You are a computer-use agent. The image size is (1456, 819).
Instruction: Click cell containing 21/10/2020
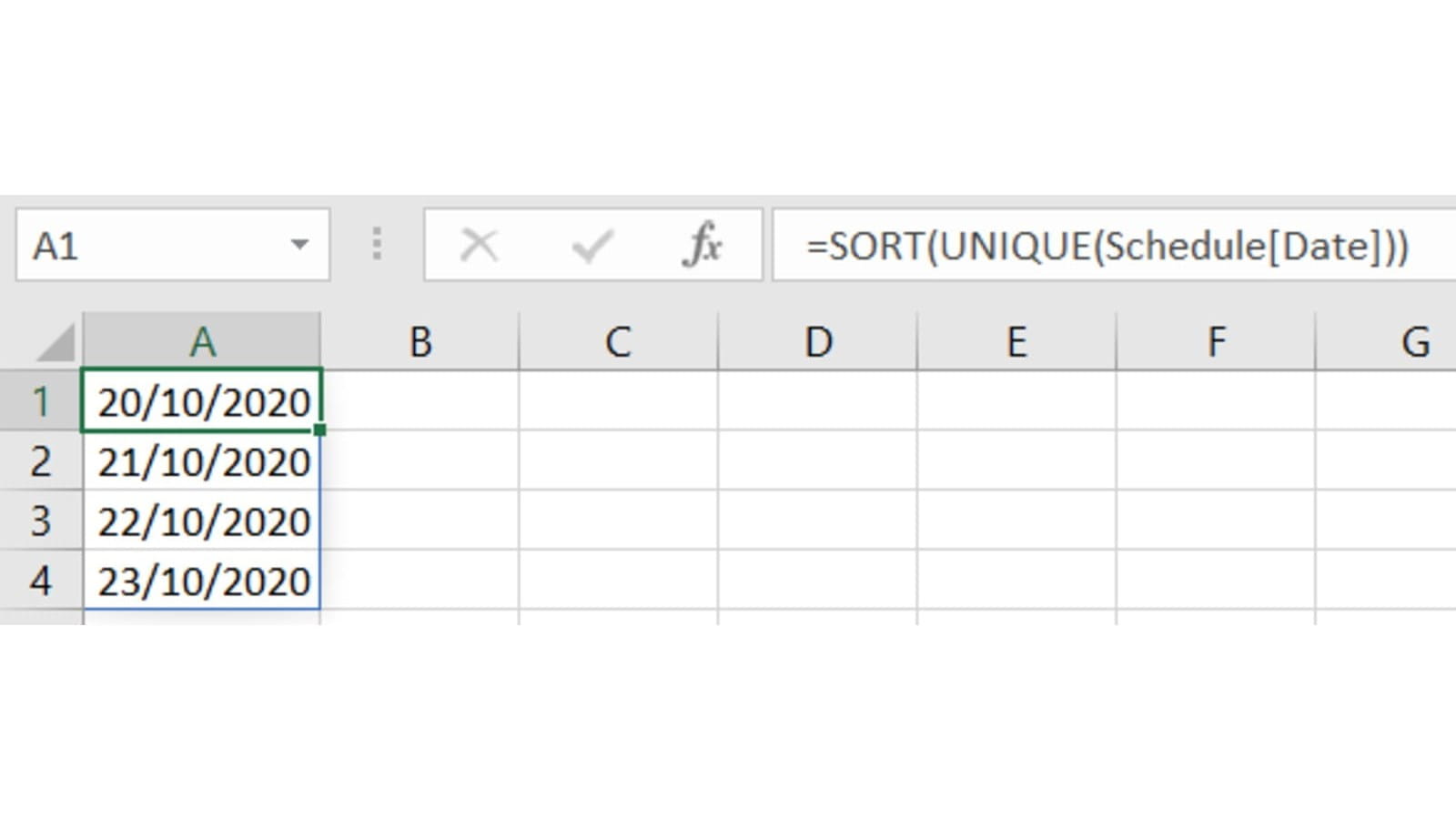[x=203, y=461]
